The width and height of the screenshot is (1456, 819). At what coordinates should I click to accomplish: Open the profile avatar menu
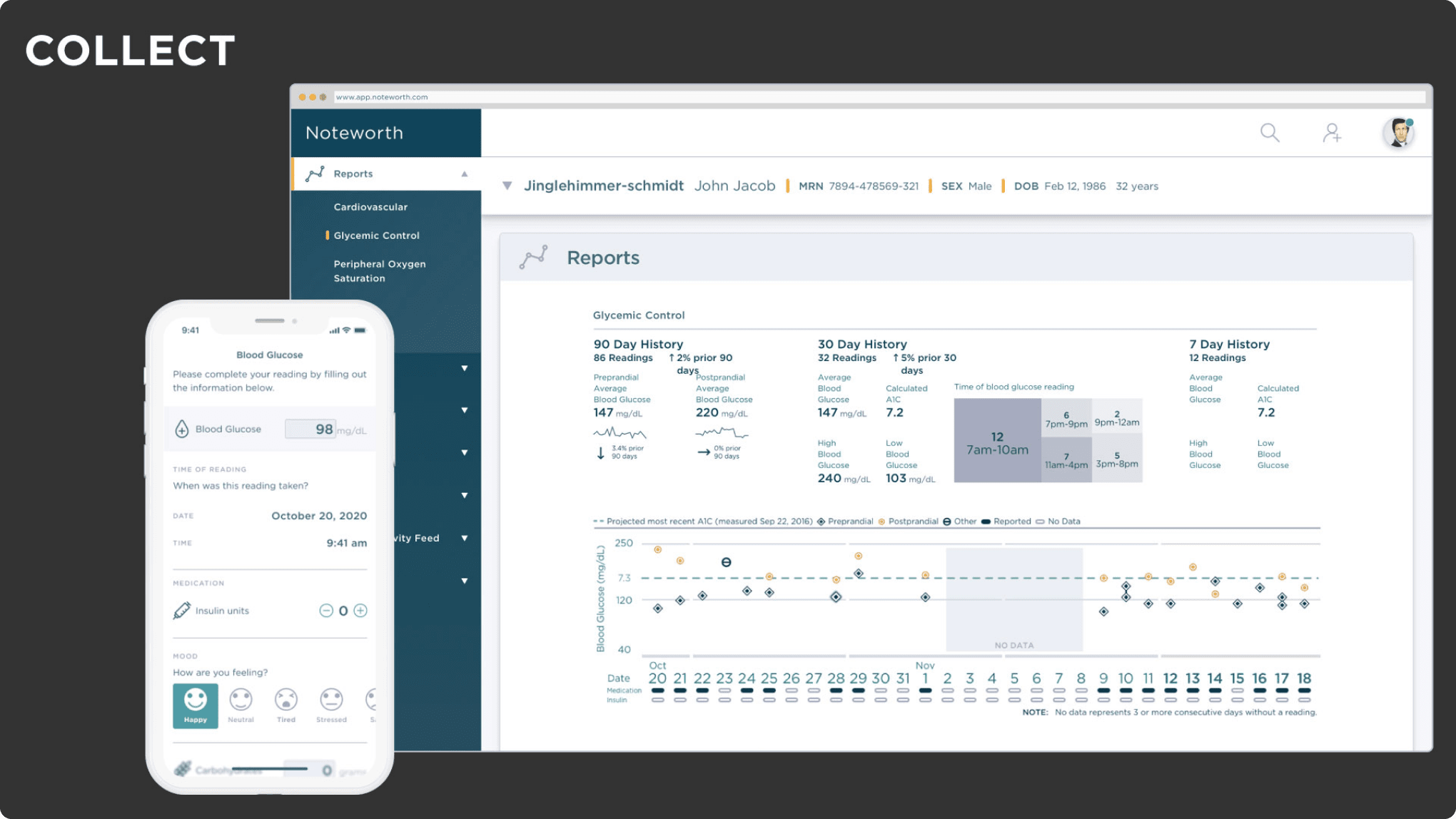pyautogui.click(x=1397, y=132)
